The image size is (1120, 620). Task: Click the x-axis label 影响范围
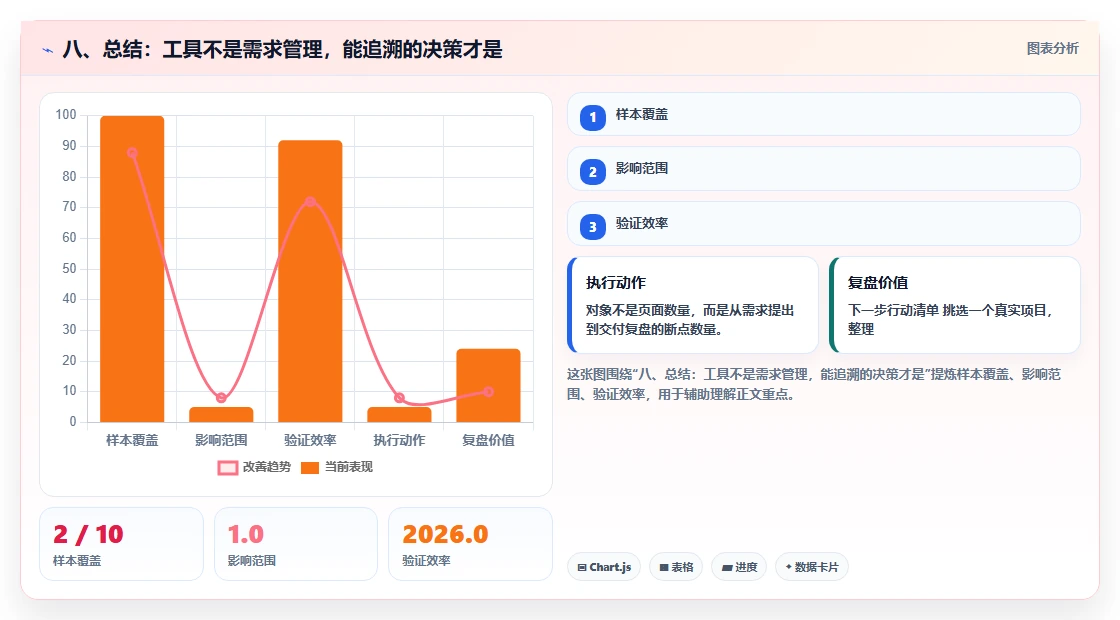click(x=221, y=441)
